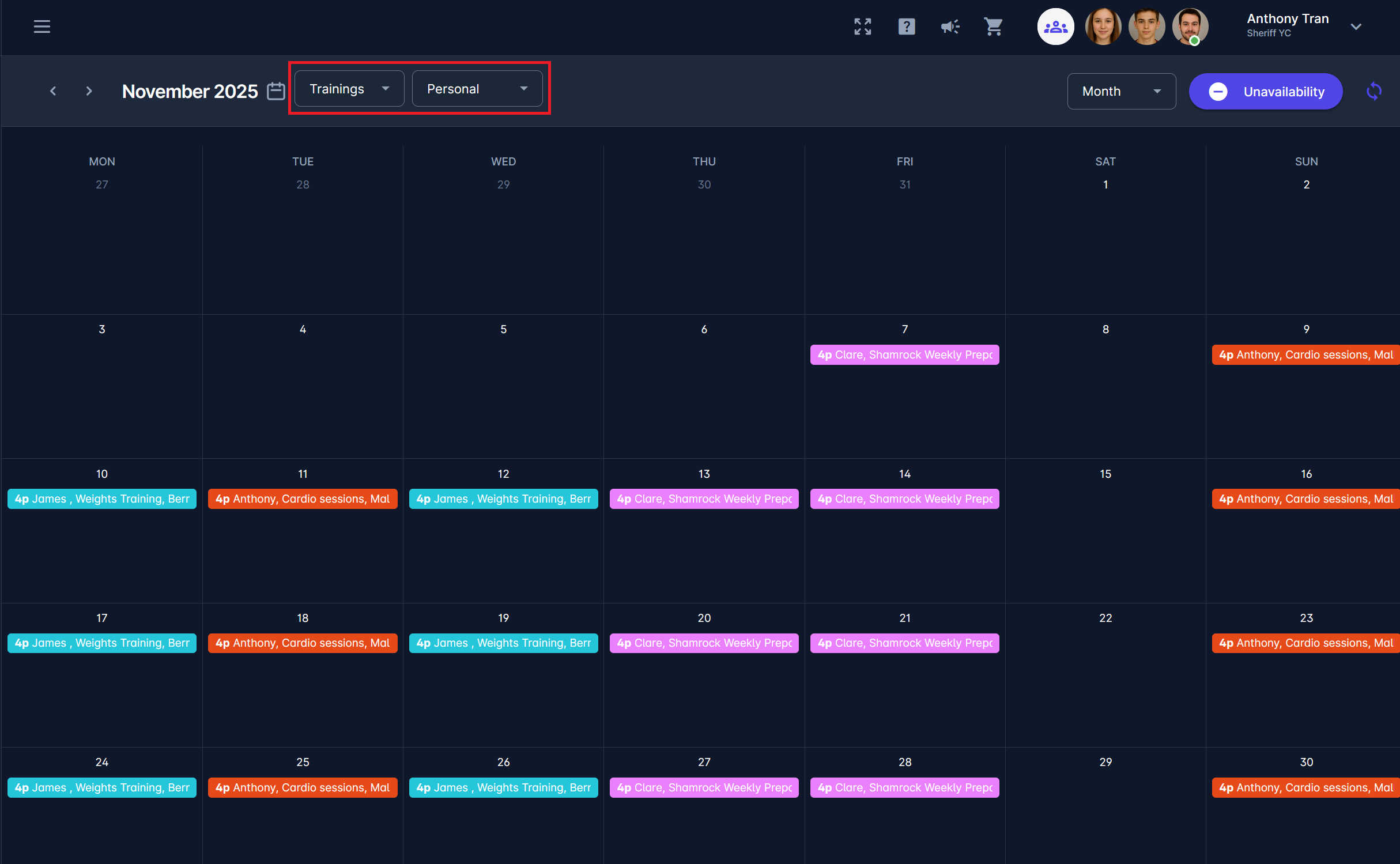The height and width of the screenshot is (864, 1400).
Task: Open the Month view dropdown
Action: point(1120,91)
